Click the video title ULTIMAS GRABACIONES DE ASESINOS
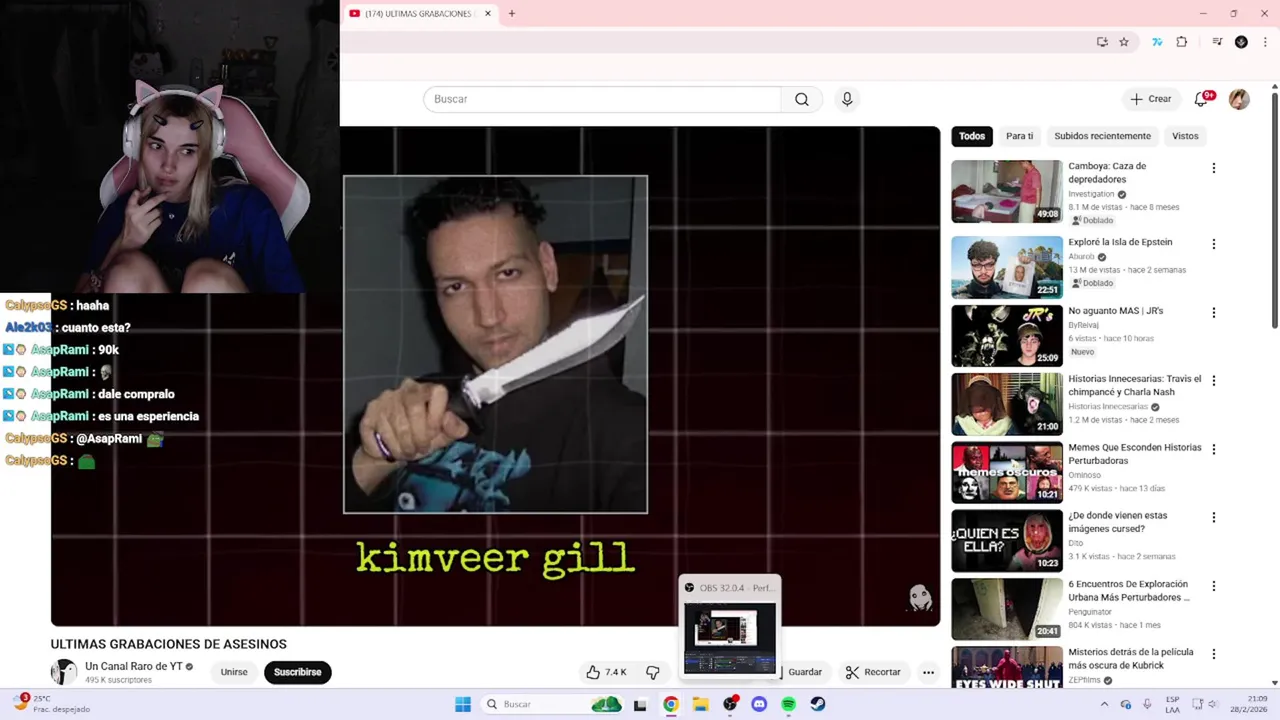This screenshot has width=1280, height=720. (x=169, y=644)
